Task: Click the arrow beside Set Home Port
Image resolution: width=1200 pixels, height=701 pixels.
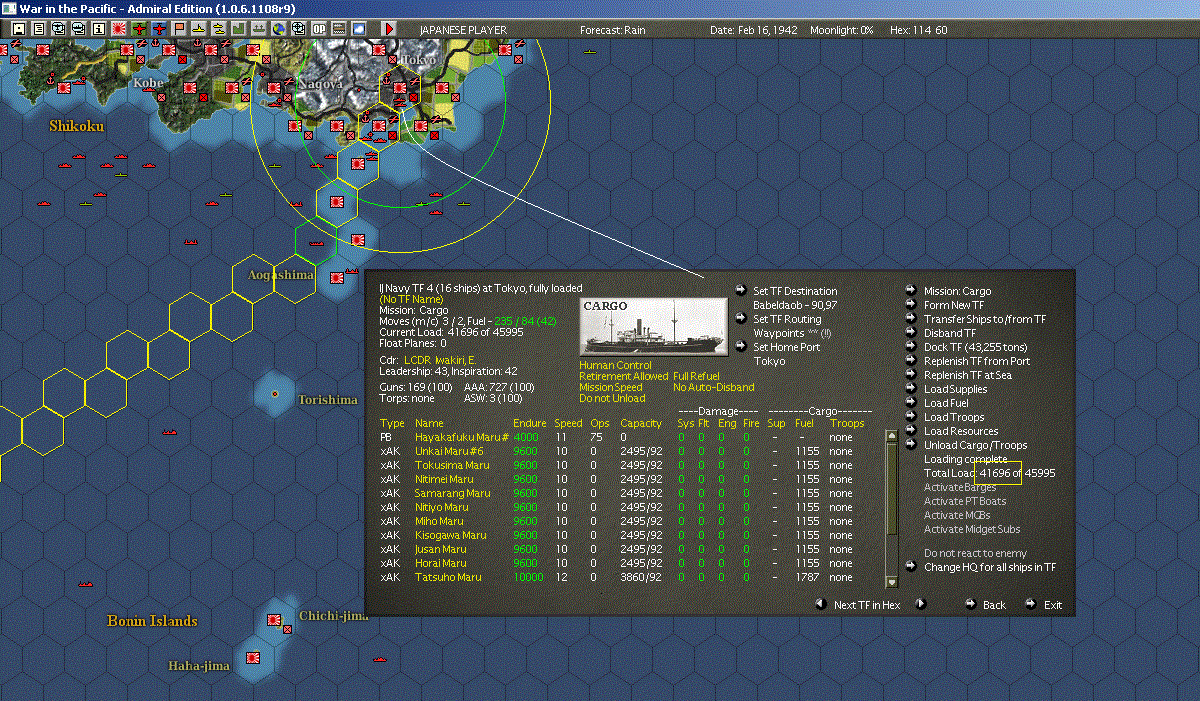Action: tap(739, 347)
